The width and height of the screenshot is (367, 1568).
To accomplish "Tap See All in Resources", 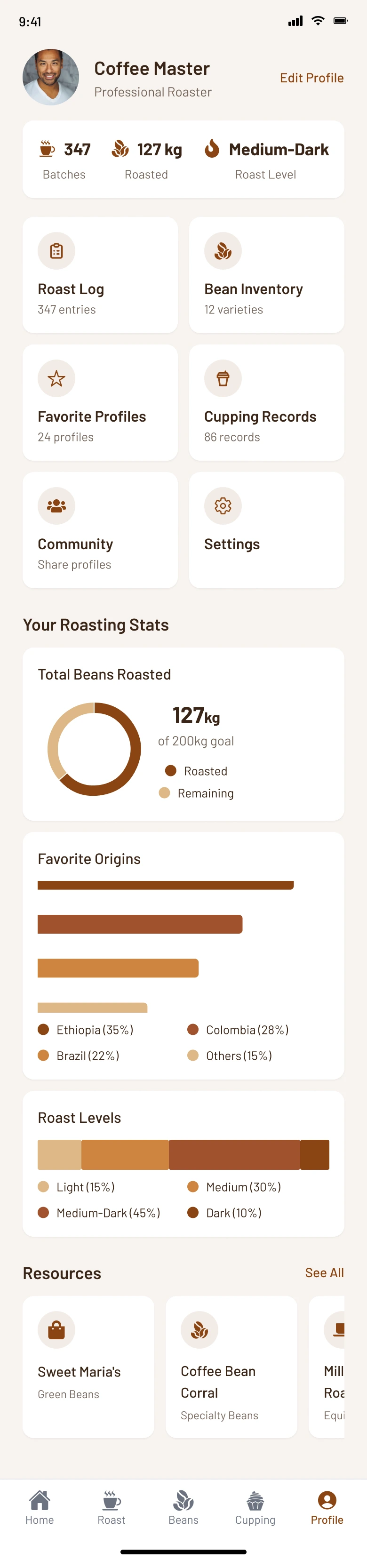I will (x=324, y=1273).
